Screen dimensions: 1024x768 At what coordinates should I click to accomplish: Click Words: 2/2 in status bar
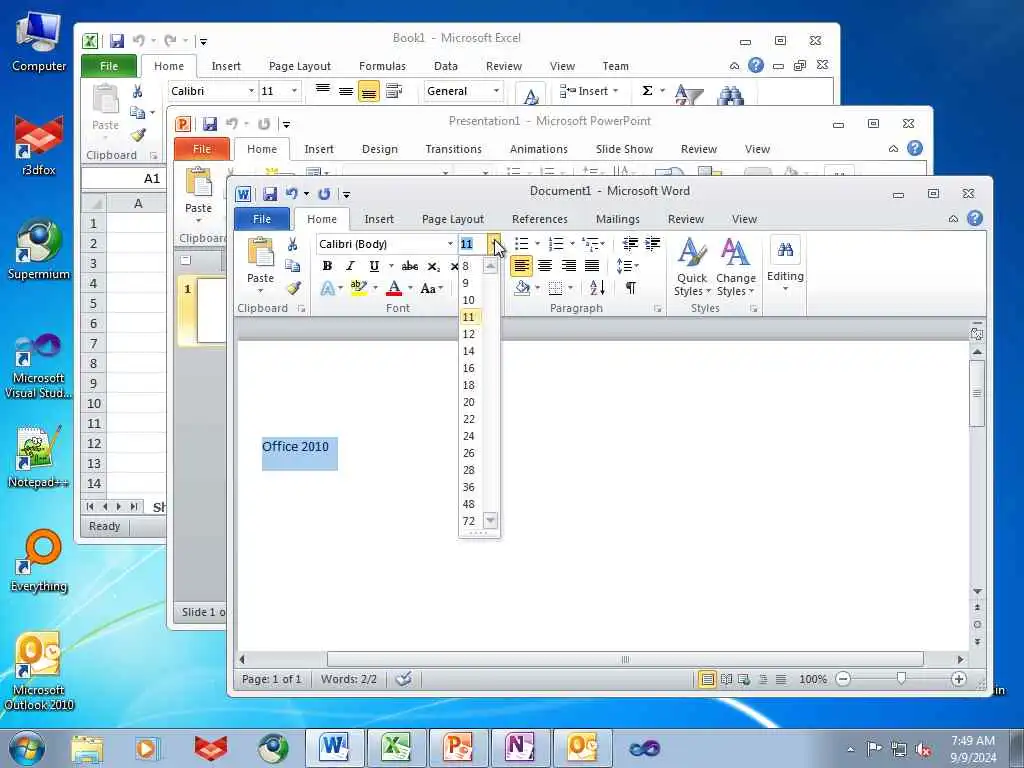349,679
